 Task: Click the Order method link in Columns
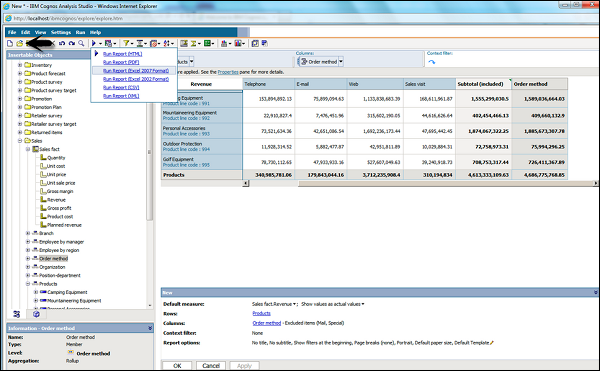(x=267, y=323)
